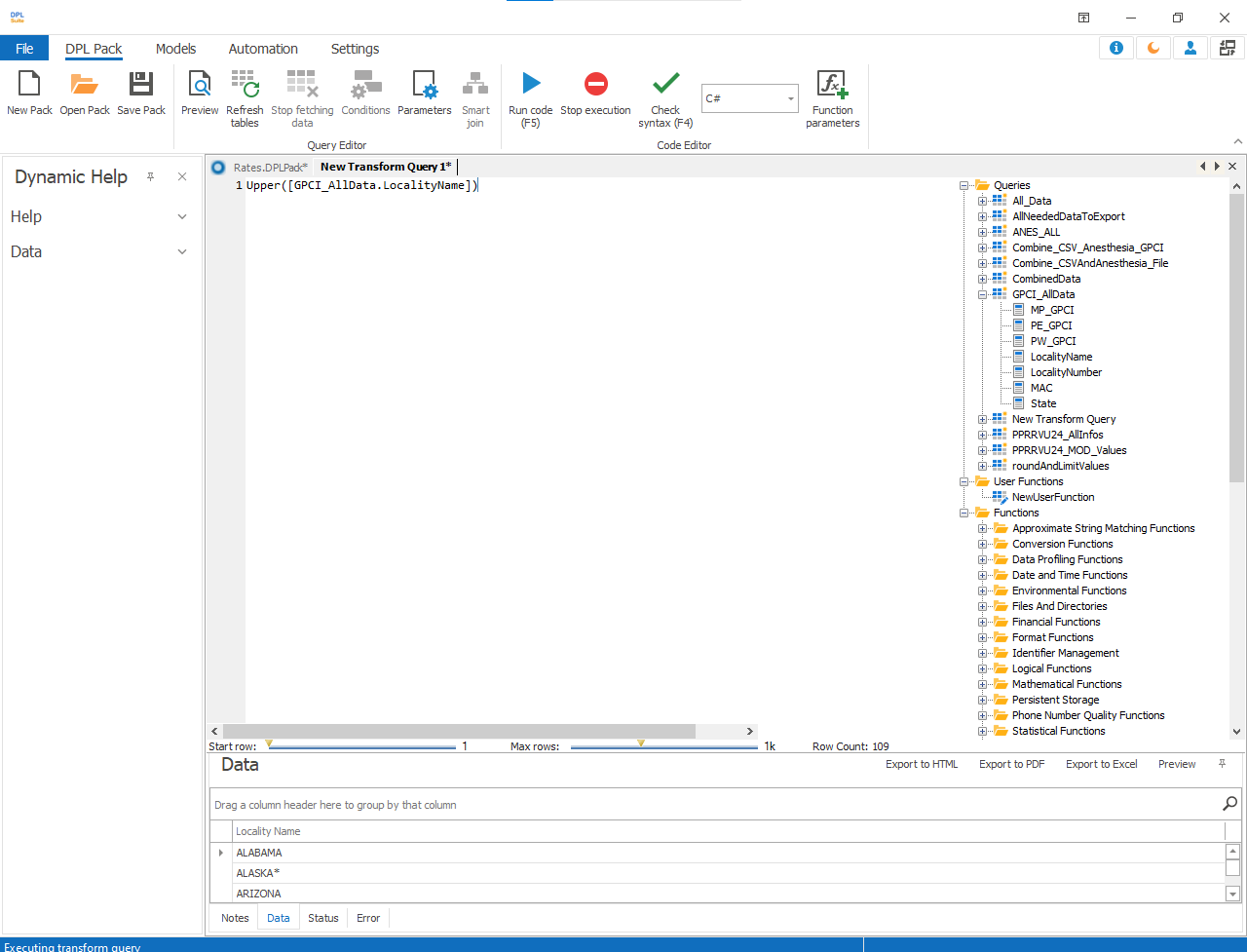This screenshot has width=1247, height=952.
Task: Open the Settings ribbon tab
Action: pyautogui.click(x=355, y=49)
